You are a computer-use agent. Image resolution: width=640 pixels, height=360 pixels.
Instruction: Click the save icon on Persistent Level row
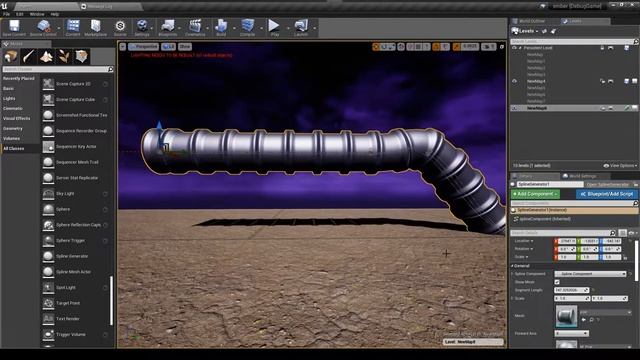coord(627,48)
